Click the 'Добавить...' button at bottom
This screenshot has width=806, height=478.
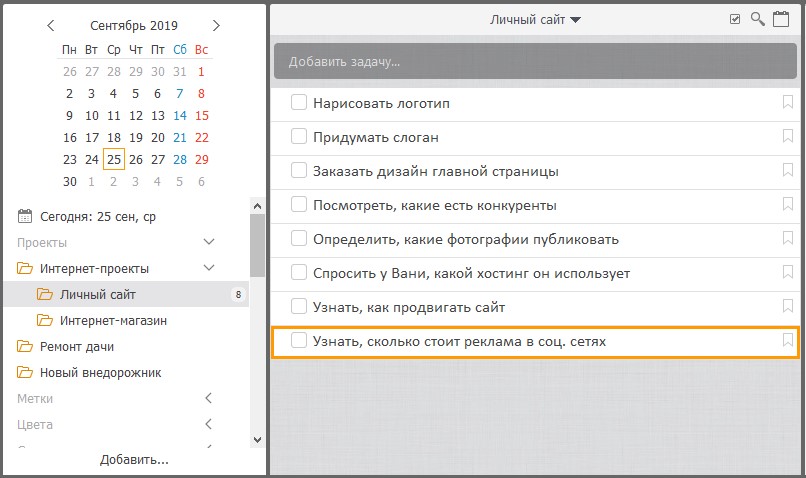click(x=134, y=459)
